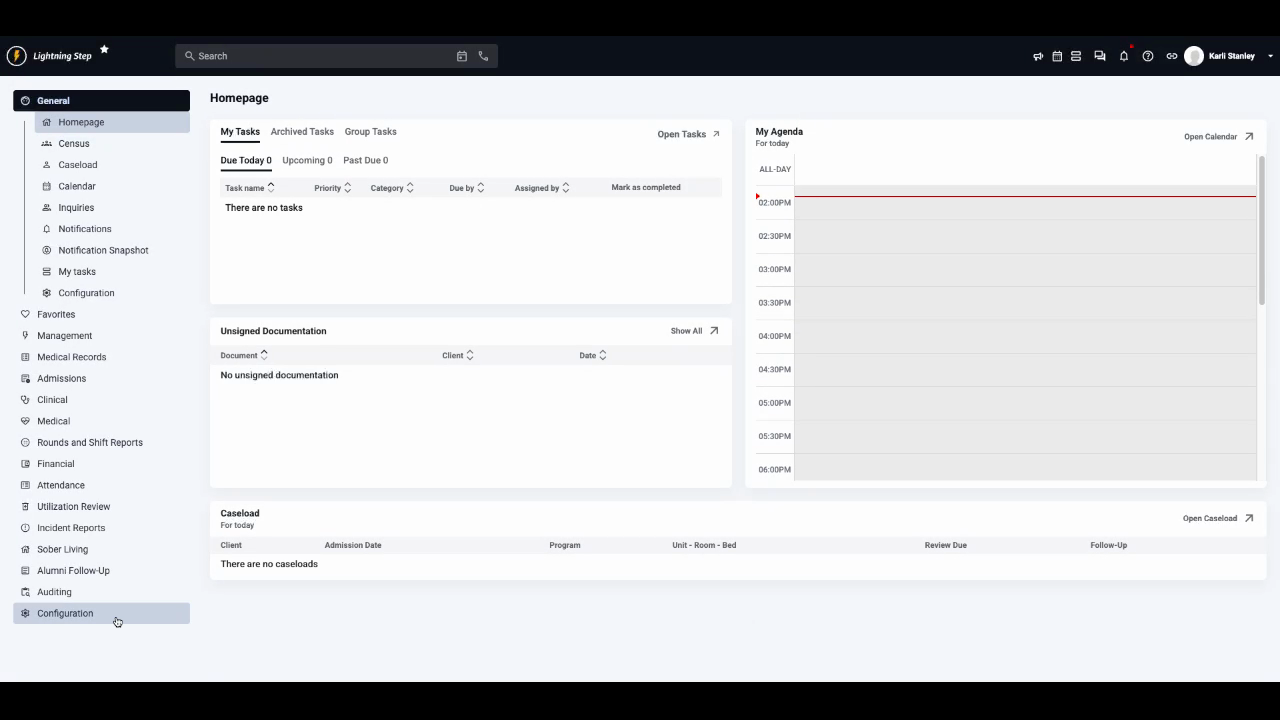
Task: Open Karli Stanley's profile avatar
Action: tap(1194, 56)
